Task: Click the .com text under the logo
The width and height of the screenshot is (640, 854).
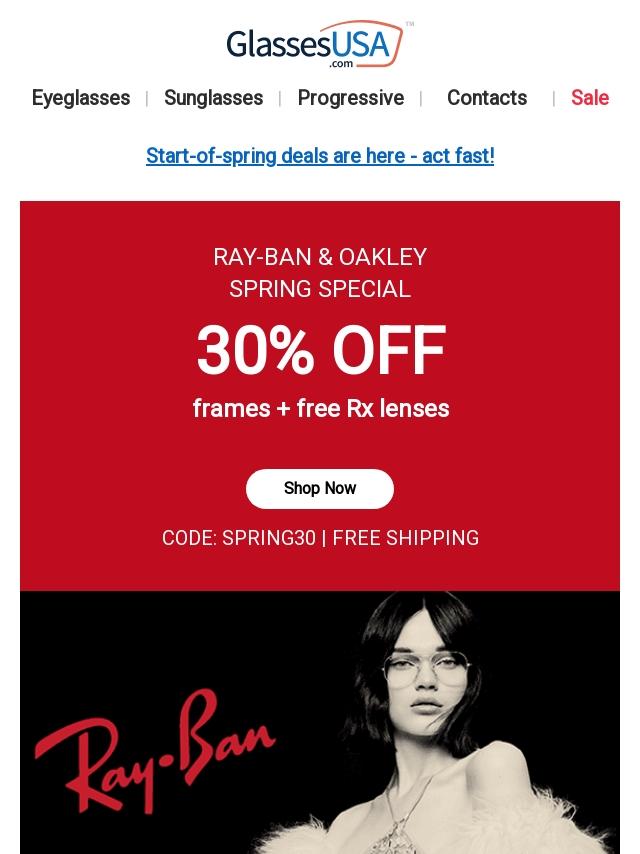Action: 341,63
